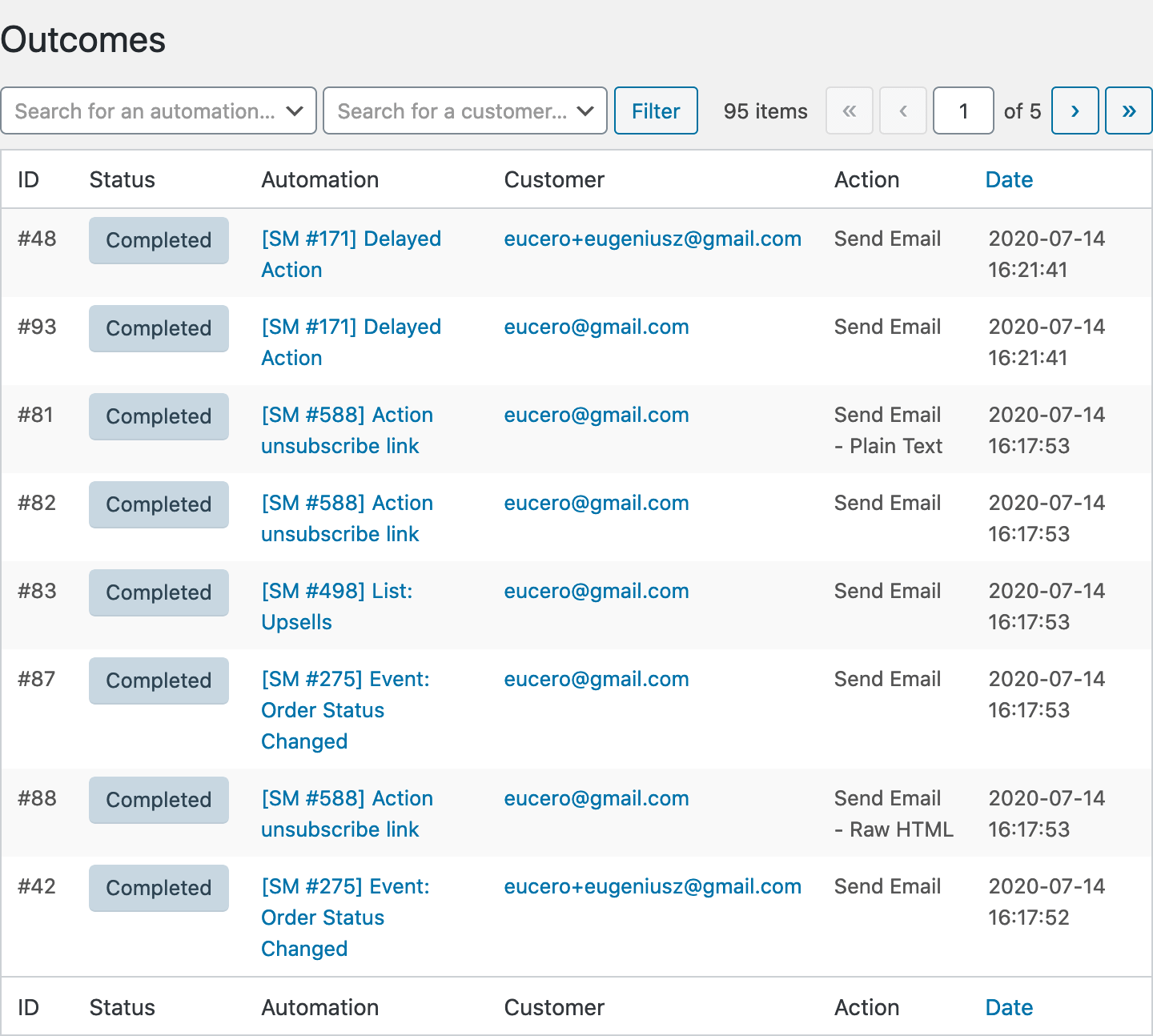The height and width of the screenshot is (1036, 1153).
Task: Click the current page number field
Action: [963, 110]
